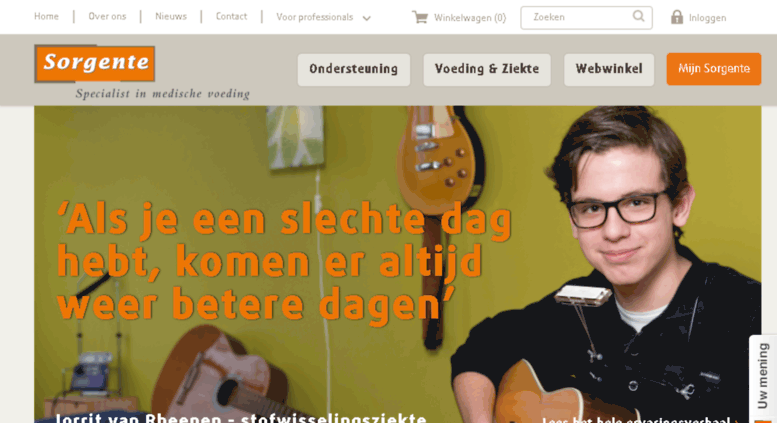The height and width of the screenshot is (423, 777).
Task: Open Winkelwagen (0) cart link
Action: click(x=470, y=18)
